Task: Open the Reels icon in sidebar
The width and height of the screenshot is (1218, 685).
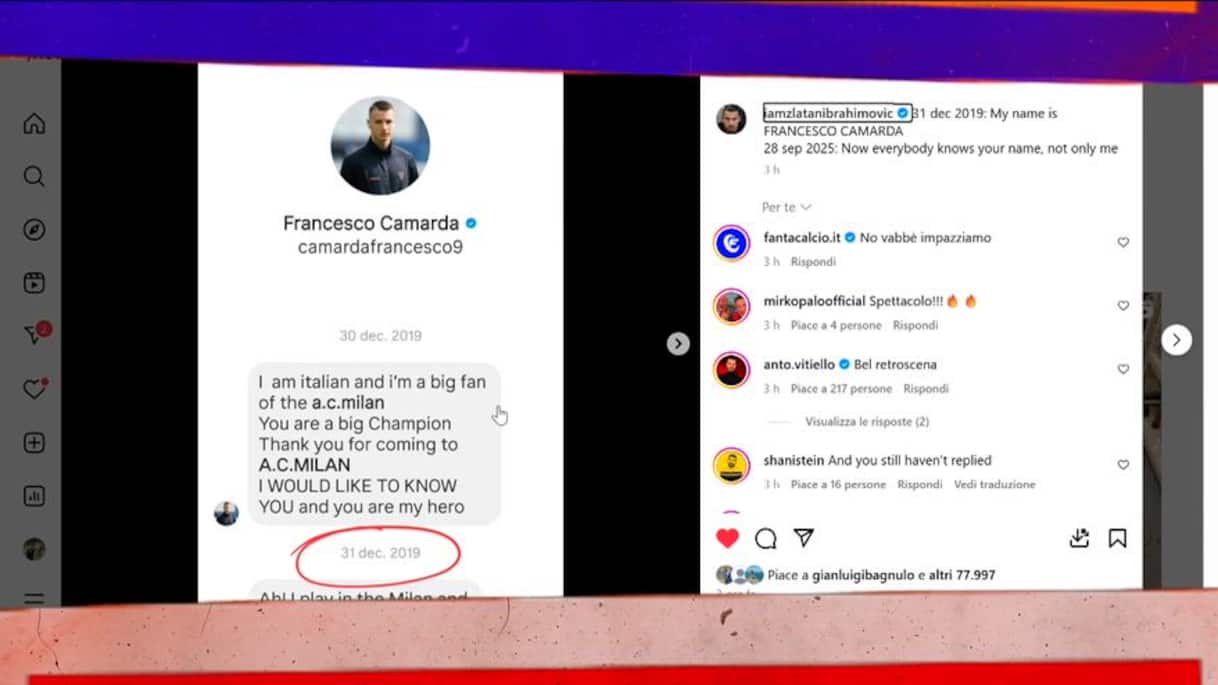Action: click(x=34, y=283)
